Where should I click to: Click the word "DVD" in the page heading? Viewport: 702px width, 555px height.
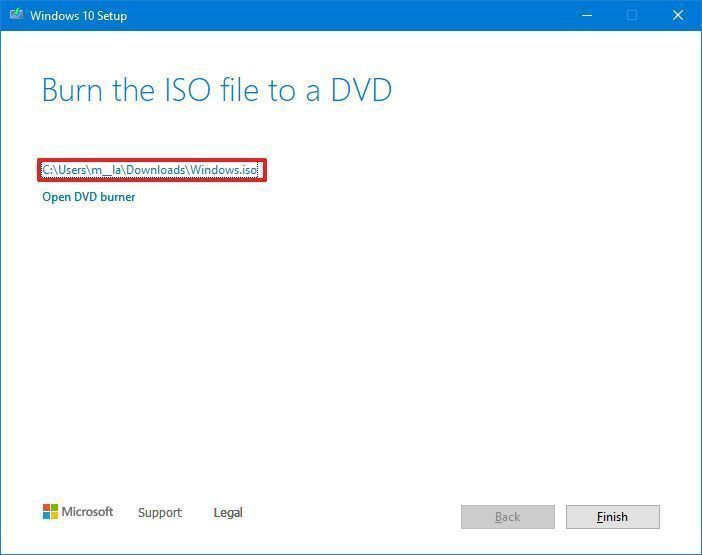361,90
